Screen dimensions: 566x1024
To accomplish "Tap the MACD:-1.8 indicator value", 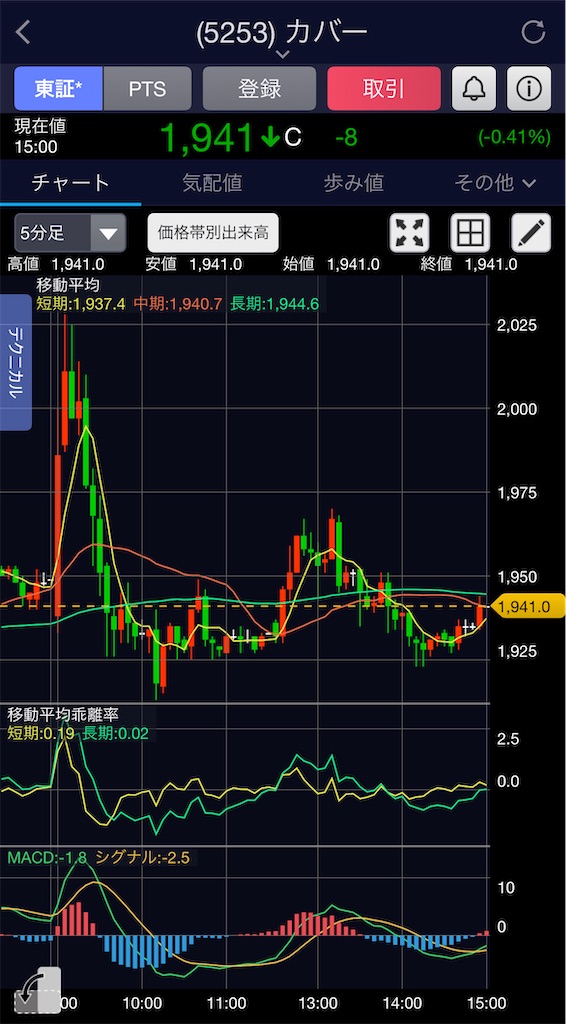I will [48, 857].
